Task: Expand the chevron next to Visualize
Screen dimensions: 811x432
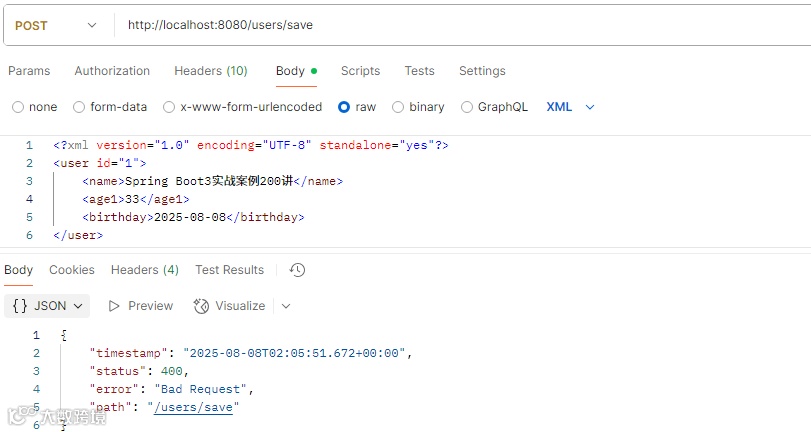Action: (x=286, y=306)
